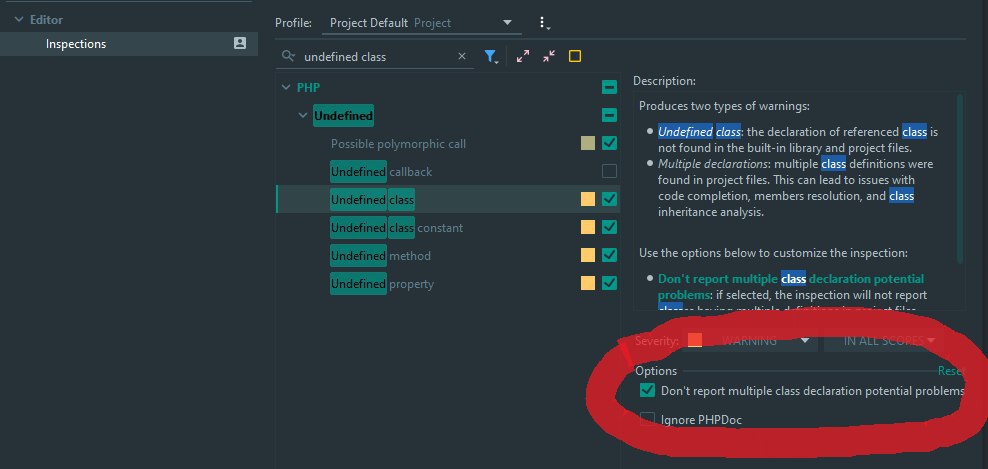The width and height of the screenshot is (988, 469).
Task: Click the icon next to Inspections sidebar item
Action: [240, 43]
